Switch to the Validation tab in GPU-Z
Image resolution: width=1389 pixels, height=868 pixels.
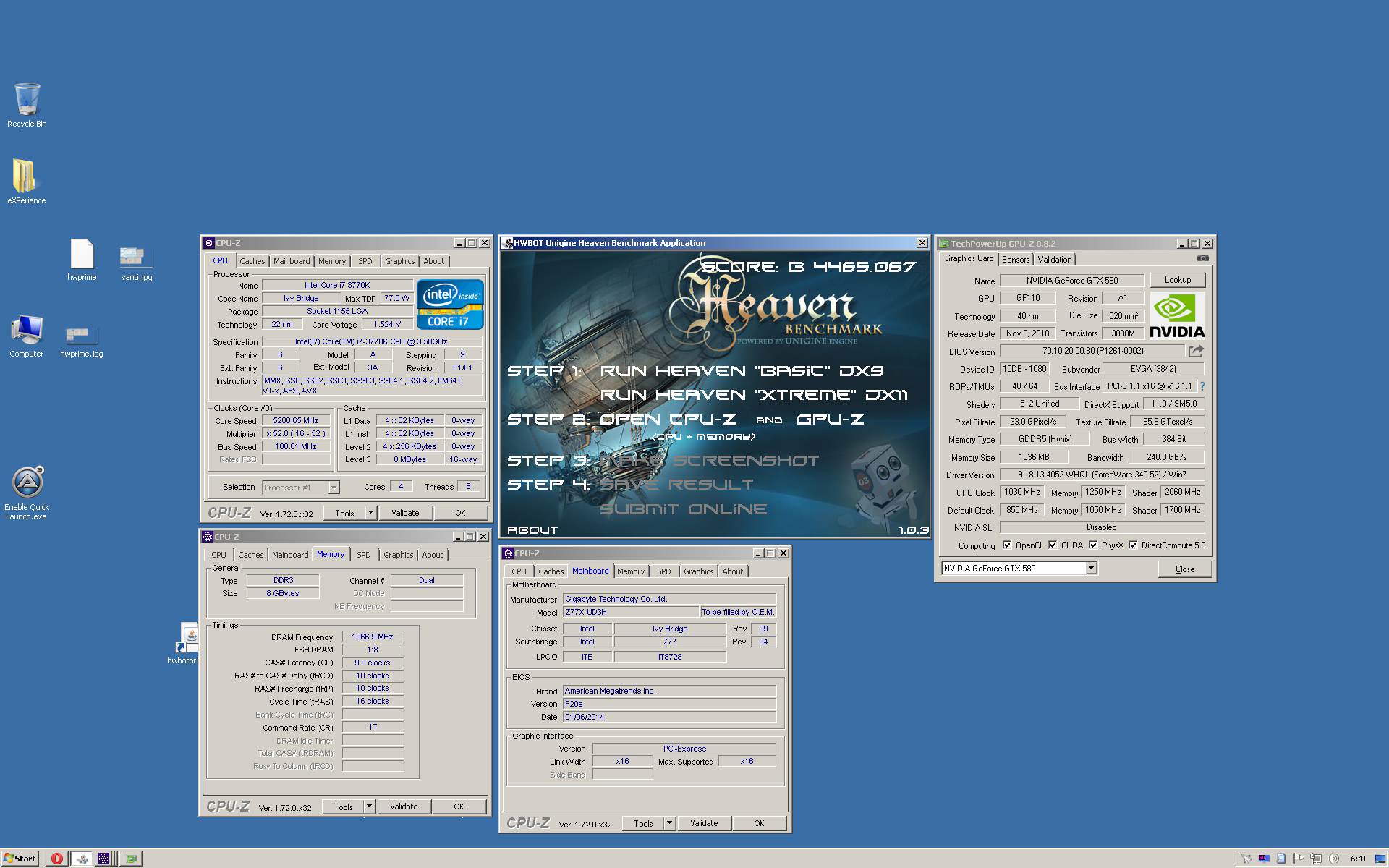[x=1055, y=259]
